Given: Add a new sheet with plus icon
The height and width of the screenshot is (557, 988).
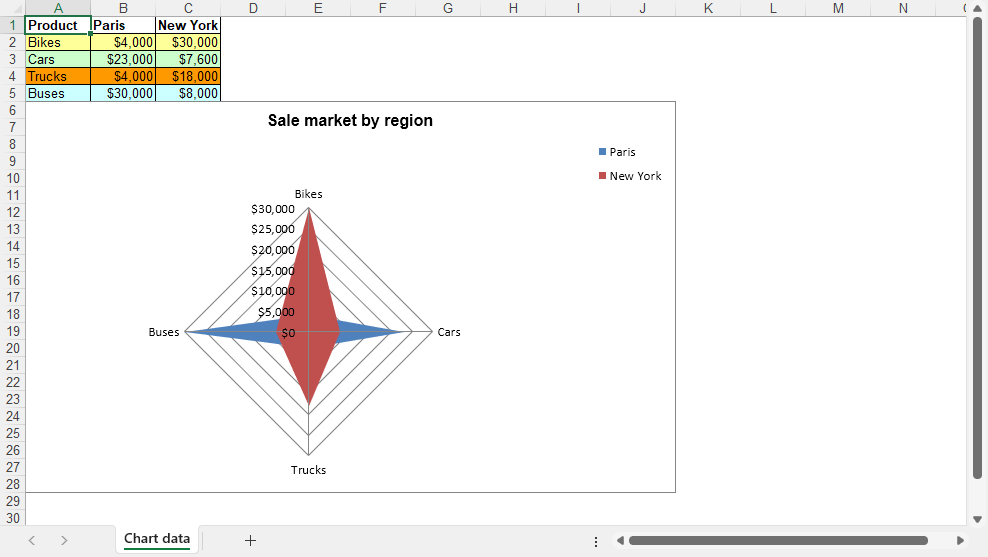Looking at the screenshot, I should [250, 540].
